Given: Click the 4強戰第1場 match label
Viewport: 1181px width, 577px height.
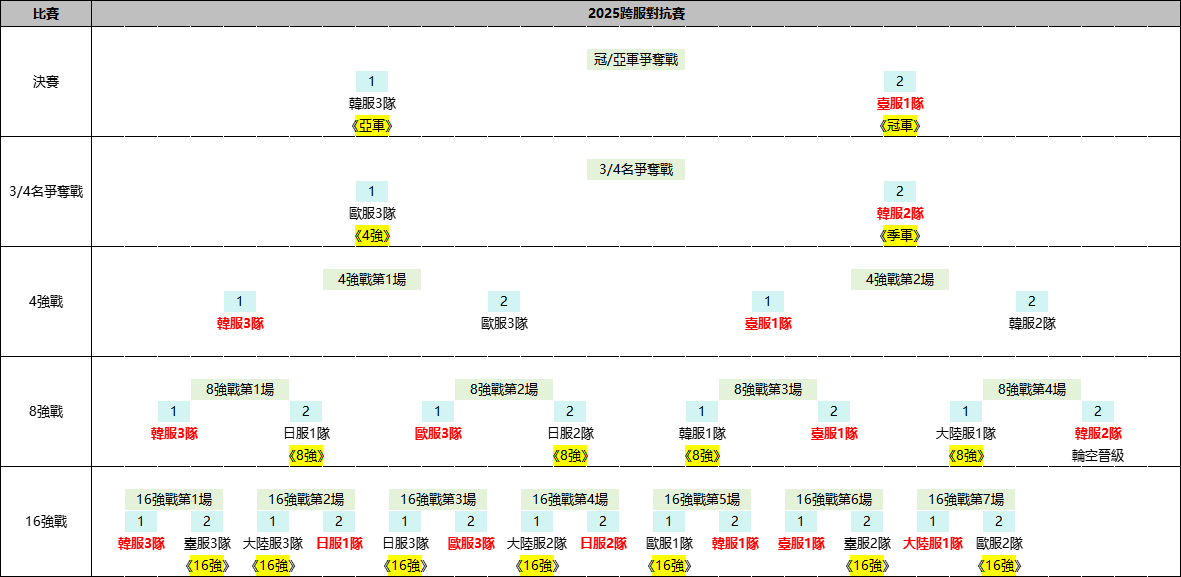Looking at the screenshot, I should pos(371,280).
